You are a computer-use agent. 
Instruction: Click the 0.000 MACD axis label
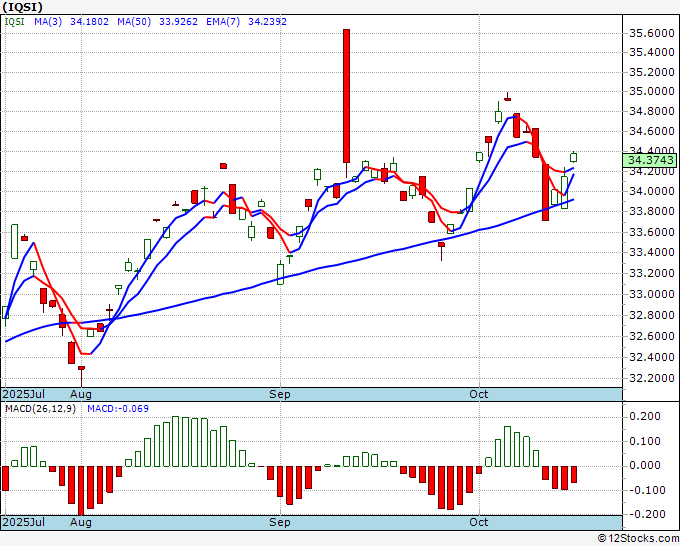(x=645, y=465)
